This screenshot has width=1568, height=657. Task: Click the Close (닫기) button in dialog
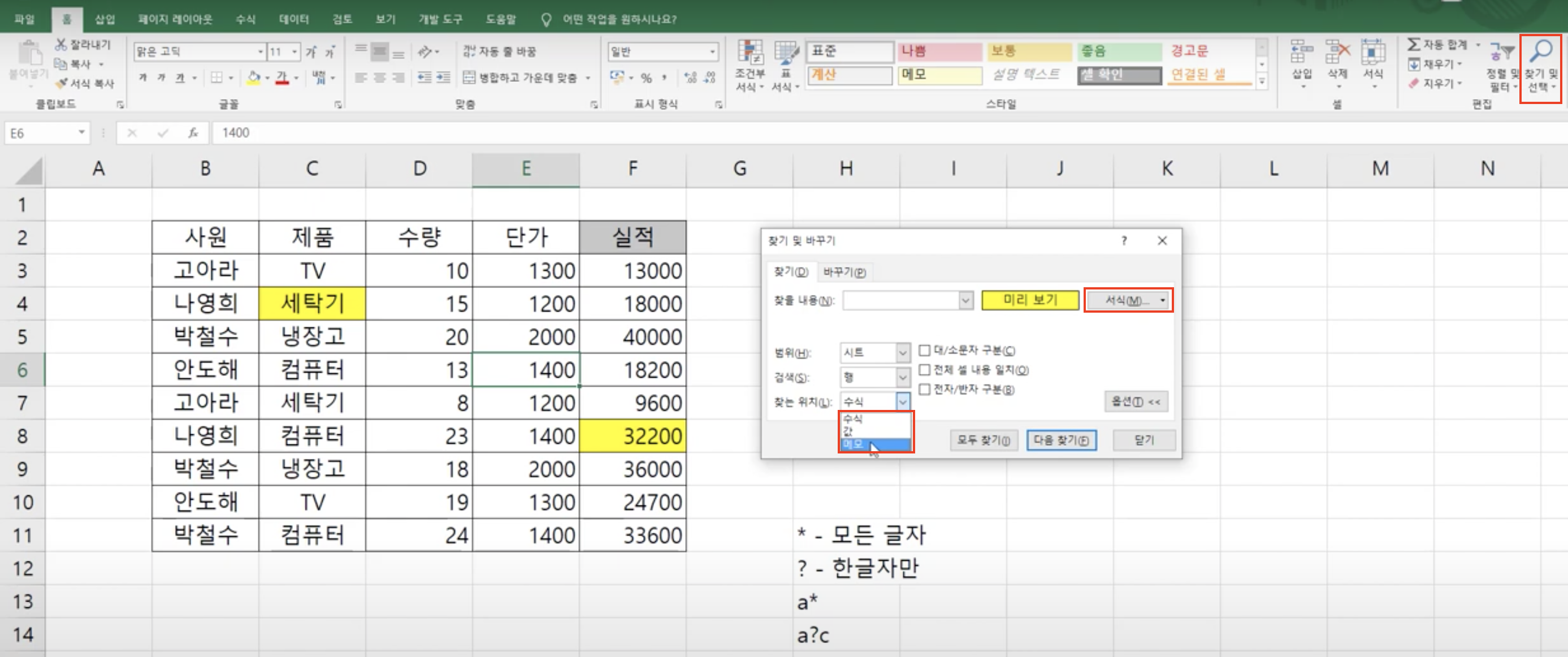point(1143,440)
